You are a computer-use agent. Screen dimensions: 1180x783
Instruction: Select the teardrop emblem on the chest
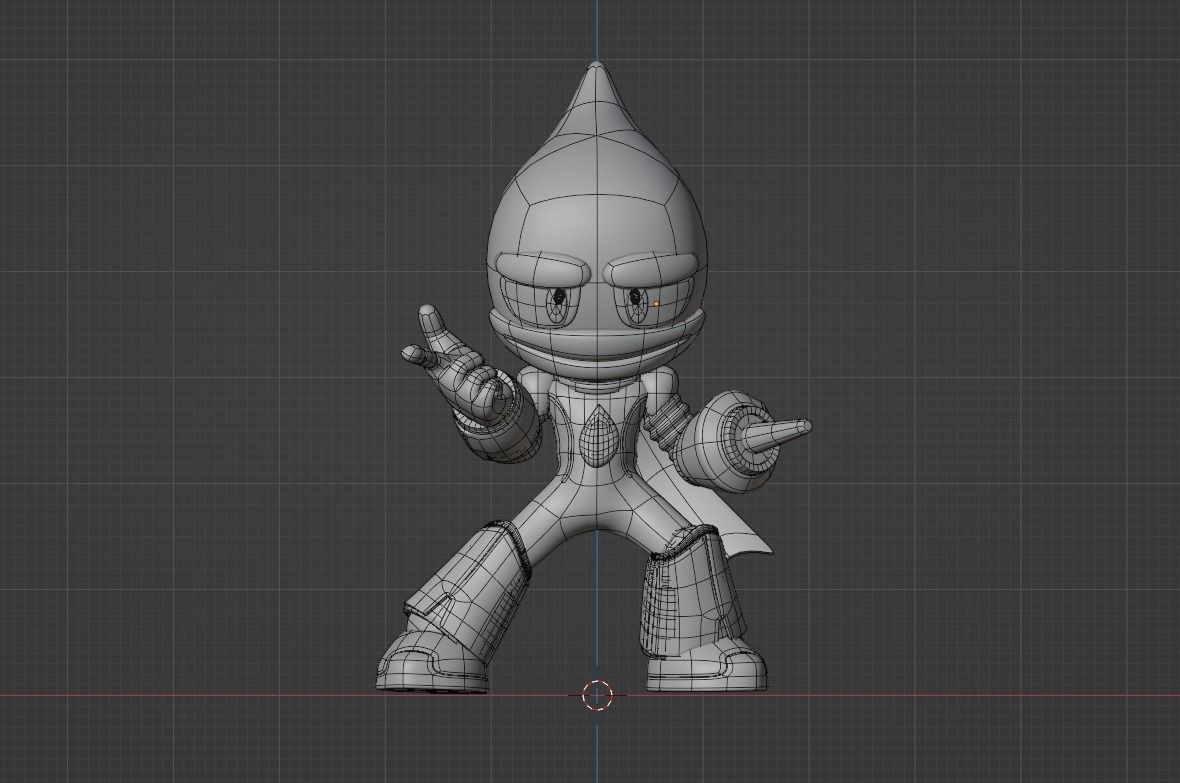tap(598, 438)
